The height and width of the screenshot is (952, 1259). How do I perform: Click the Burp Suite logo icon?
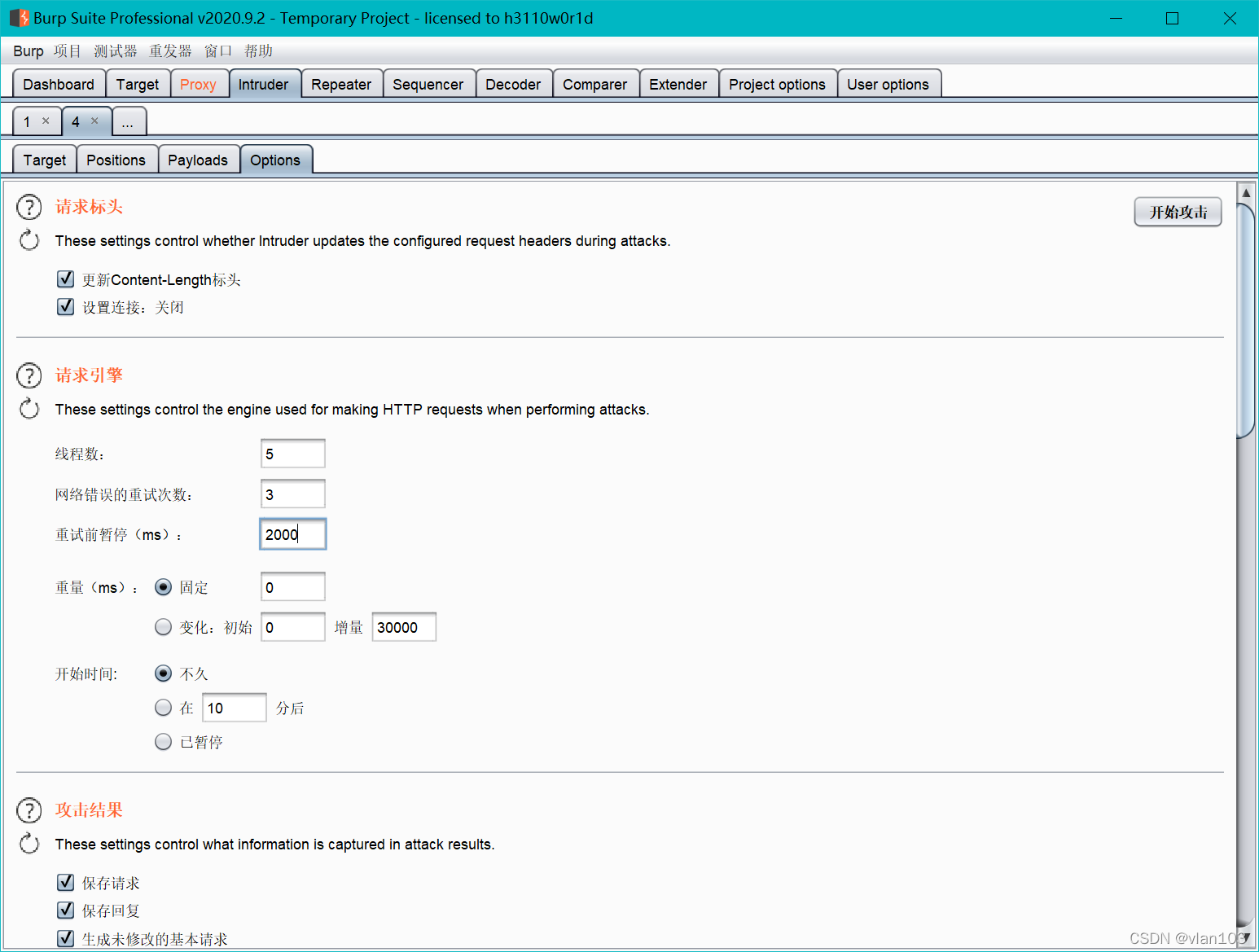point(19,18)
